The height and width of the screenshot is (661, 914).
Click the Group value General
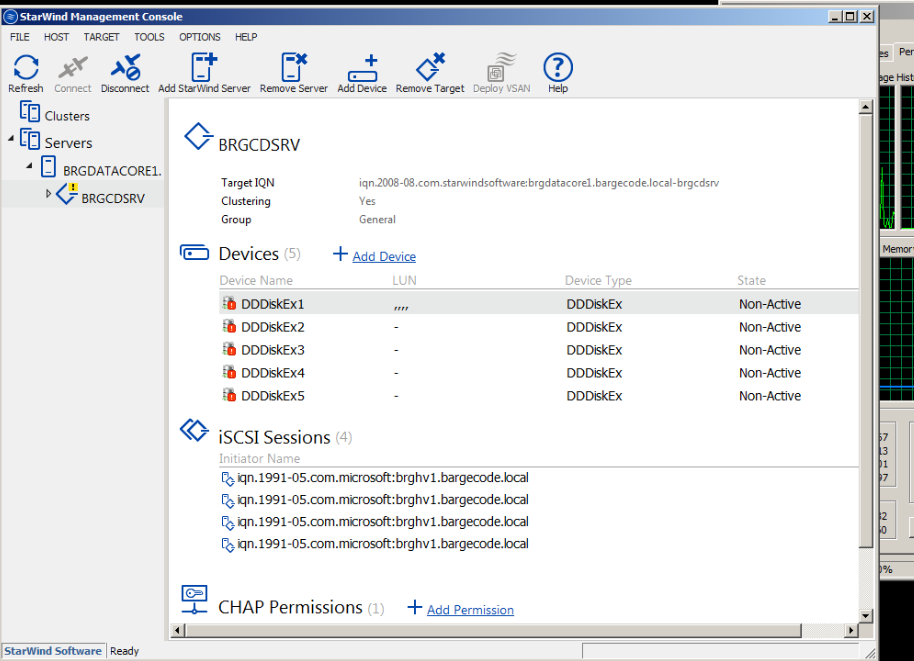[x=377, y=219]
